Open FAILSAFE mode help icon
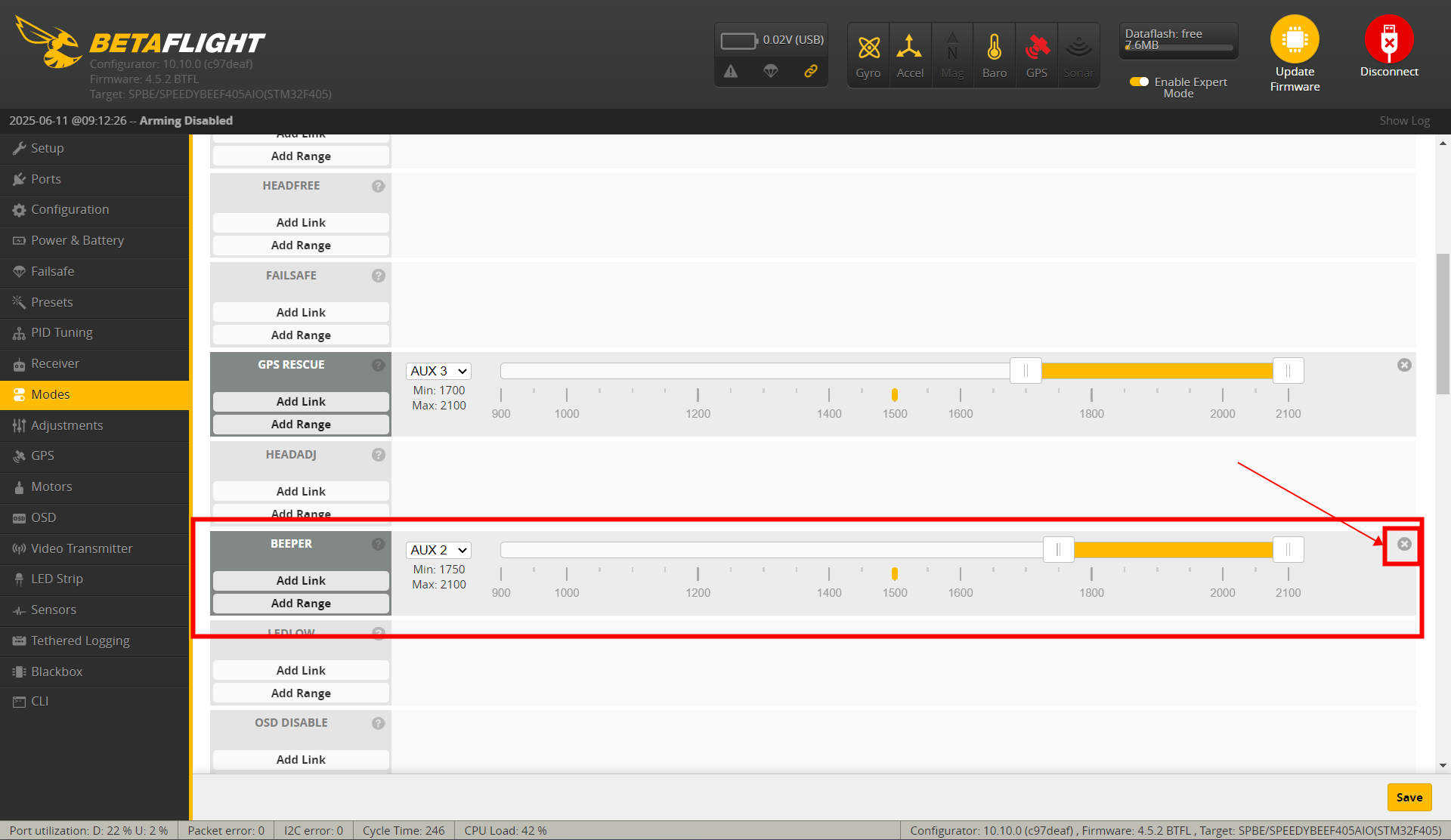Screen dimensions: 1451x840 click(x=379, y=276)
